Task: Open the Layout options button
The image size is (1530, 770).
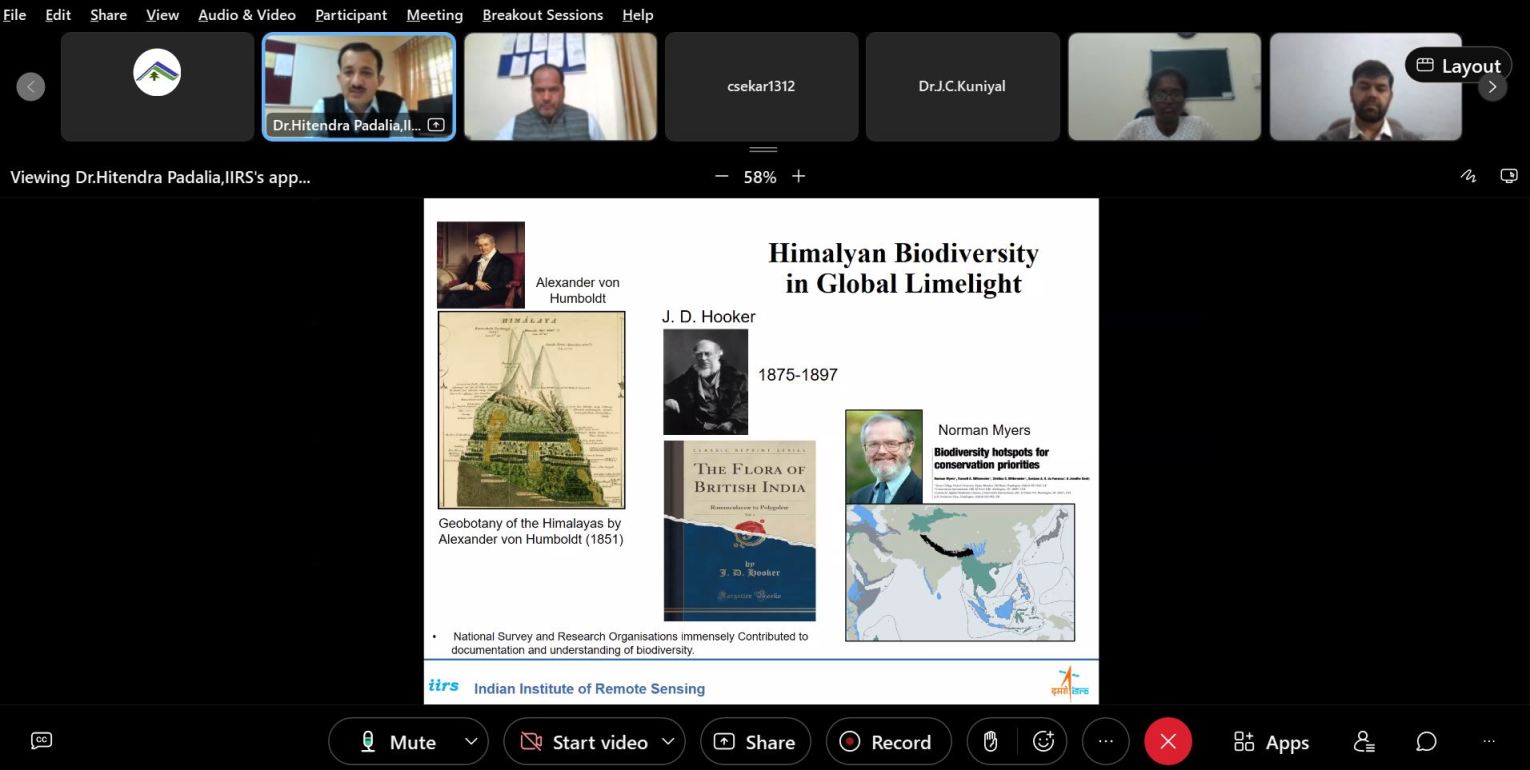Action: (x=1458, y=66)
